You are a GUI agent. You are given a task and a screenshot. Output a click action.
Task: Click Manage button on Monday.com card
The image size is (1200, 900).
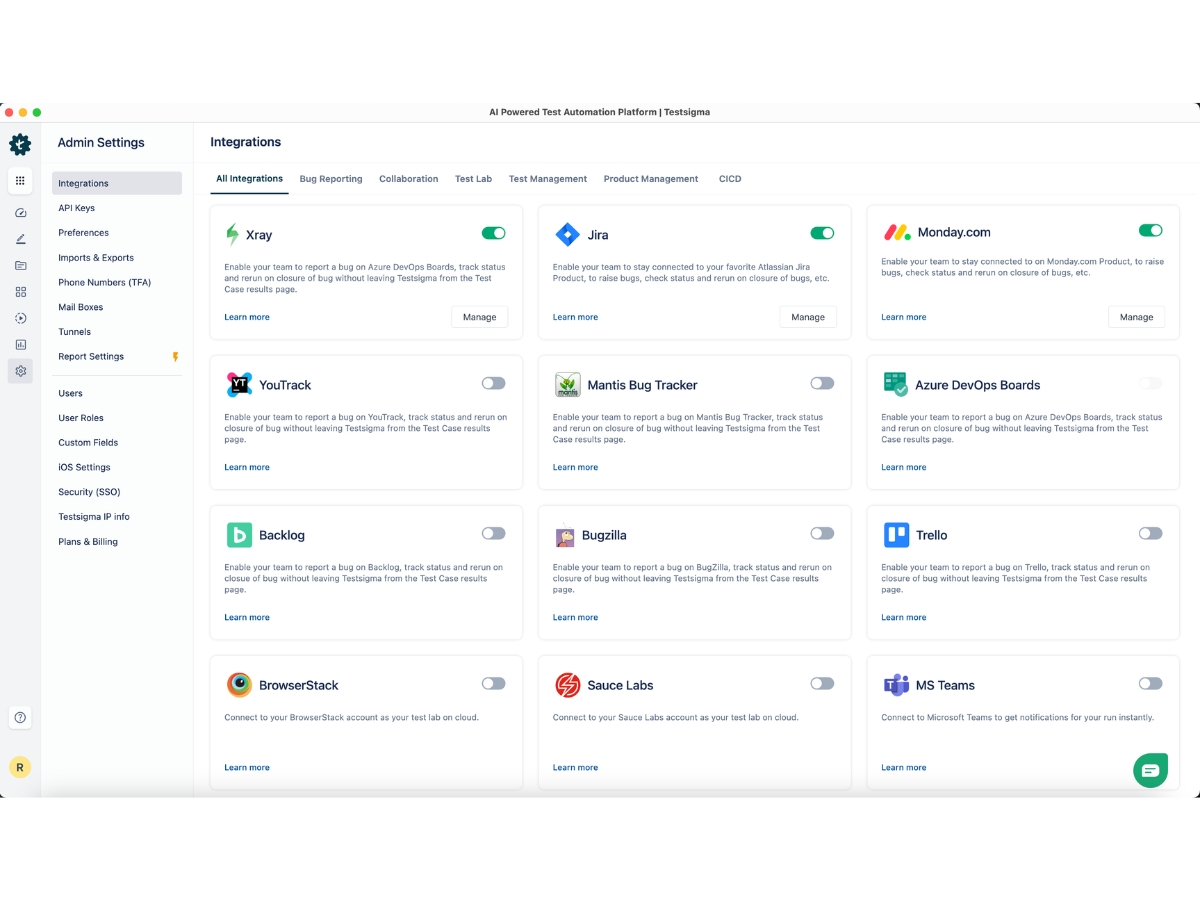pos(1137,317)
